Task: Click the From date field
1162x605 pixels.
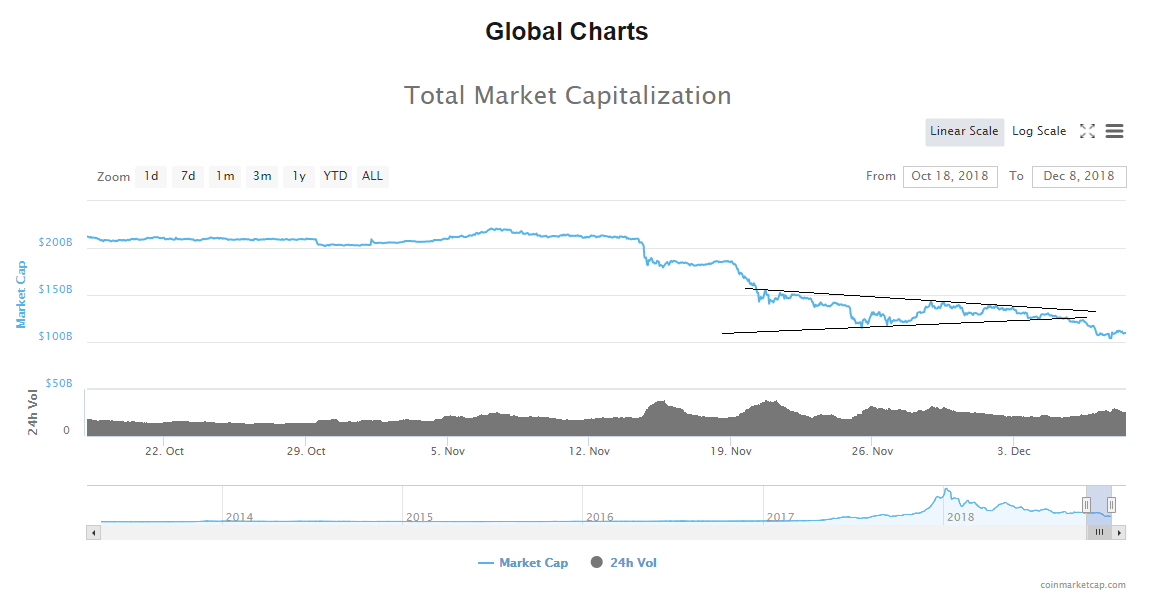Action: (x=950, y=176)
